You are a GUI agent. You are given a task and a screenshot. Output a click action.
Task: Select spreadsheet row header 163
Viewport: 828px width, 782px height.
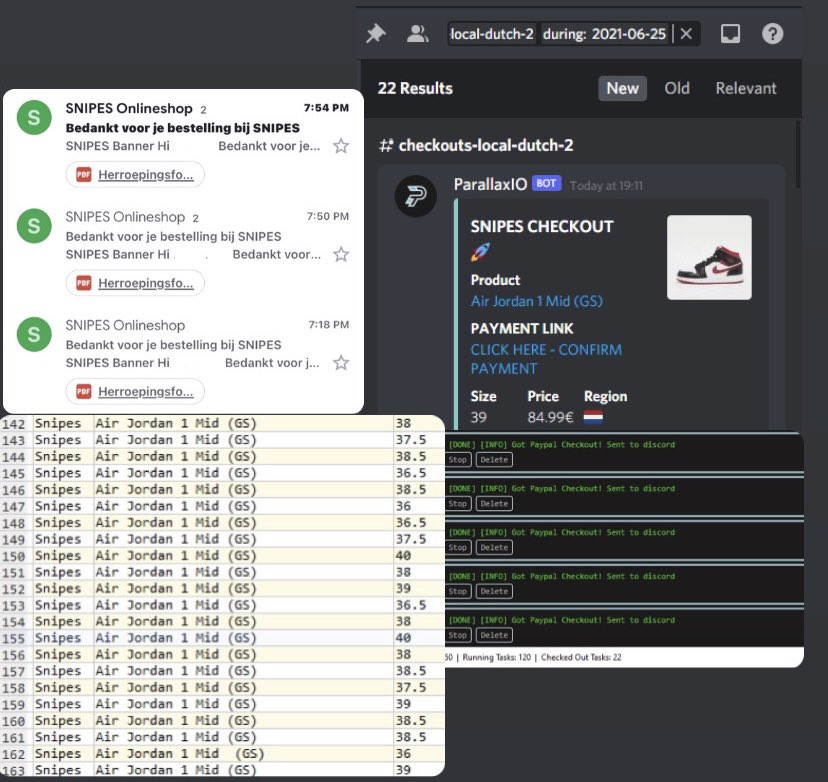pyautogui.click(x=14, y=770)
